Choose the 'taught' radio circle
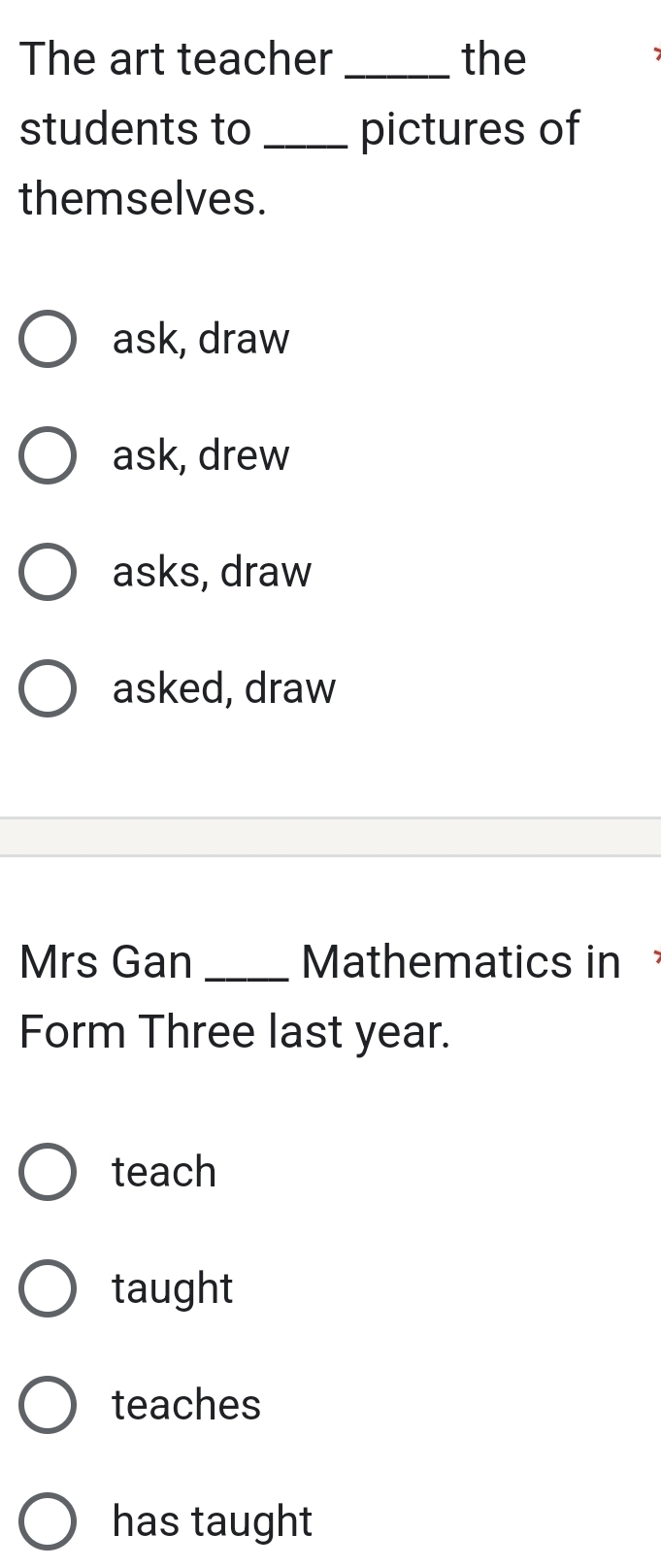 click(48, 1288)
